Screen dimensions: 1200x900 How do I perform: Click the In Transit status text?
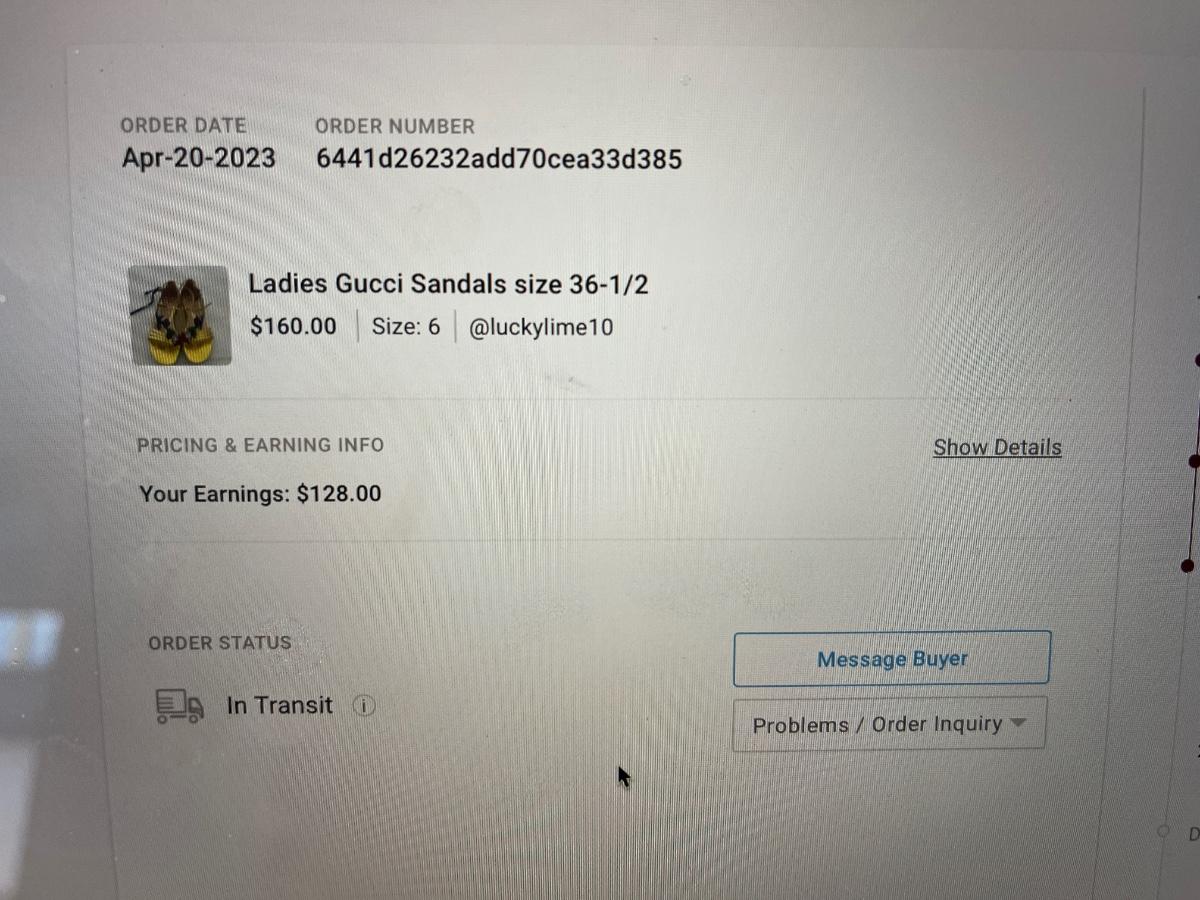coord(280,705)
